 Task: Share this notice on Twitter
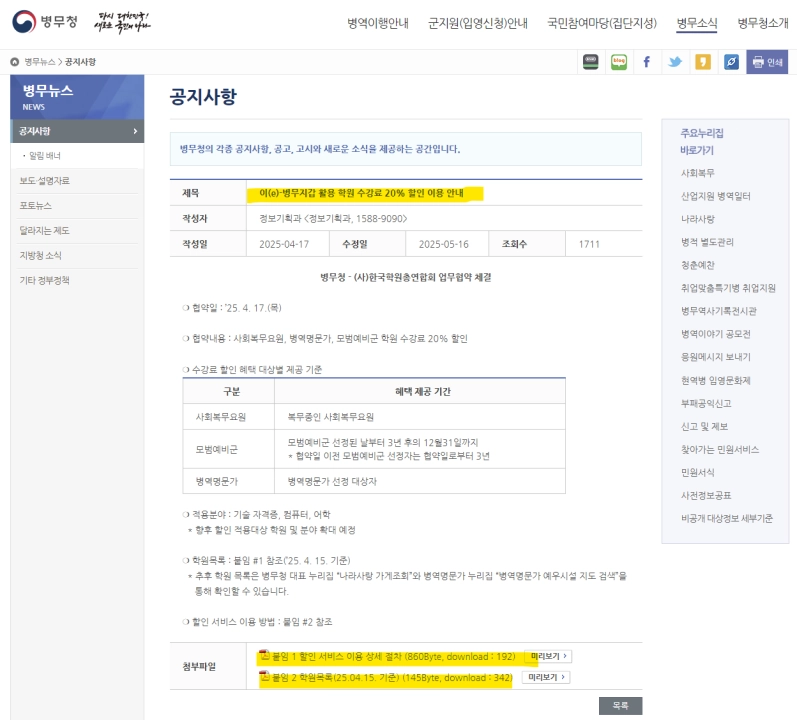click(675, 62)
